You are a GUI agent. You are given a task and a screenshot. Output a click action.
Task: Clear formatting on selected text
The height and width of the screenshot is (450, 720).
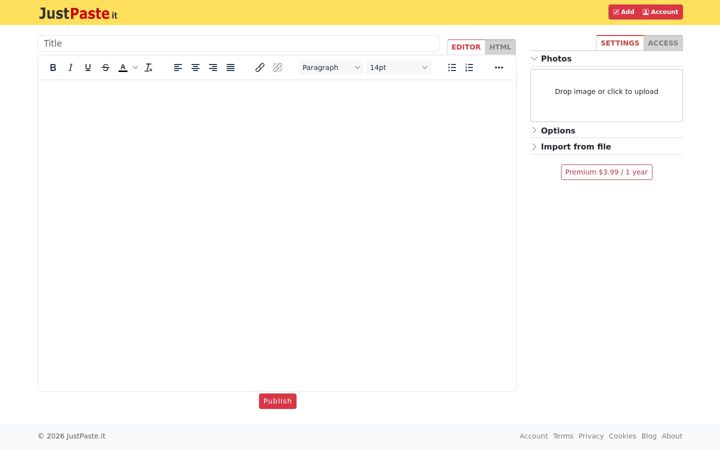pos(148,68)
